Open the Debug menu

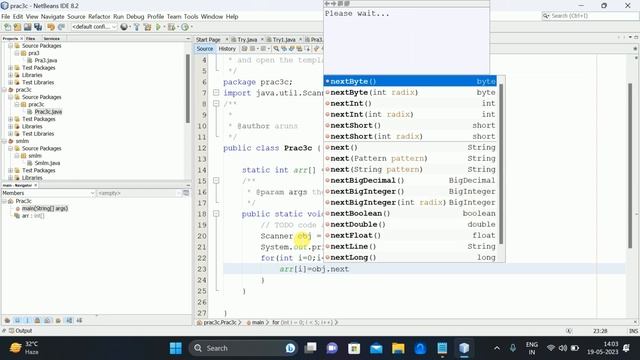(135, 17)
